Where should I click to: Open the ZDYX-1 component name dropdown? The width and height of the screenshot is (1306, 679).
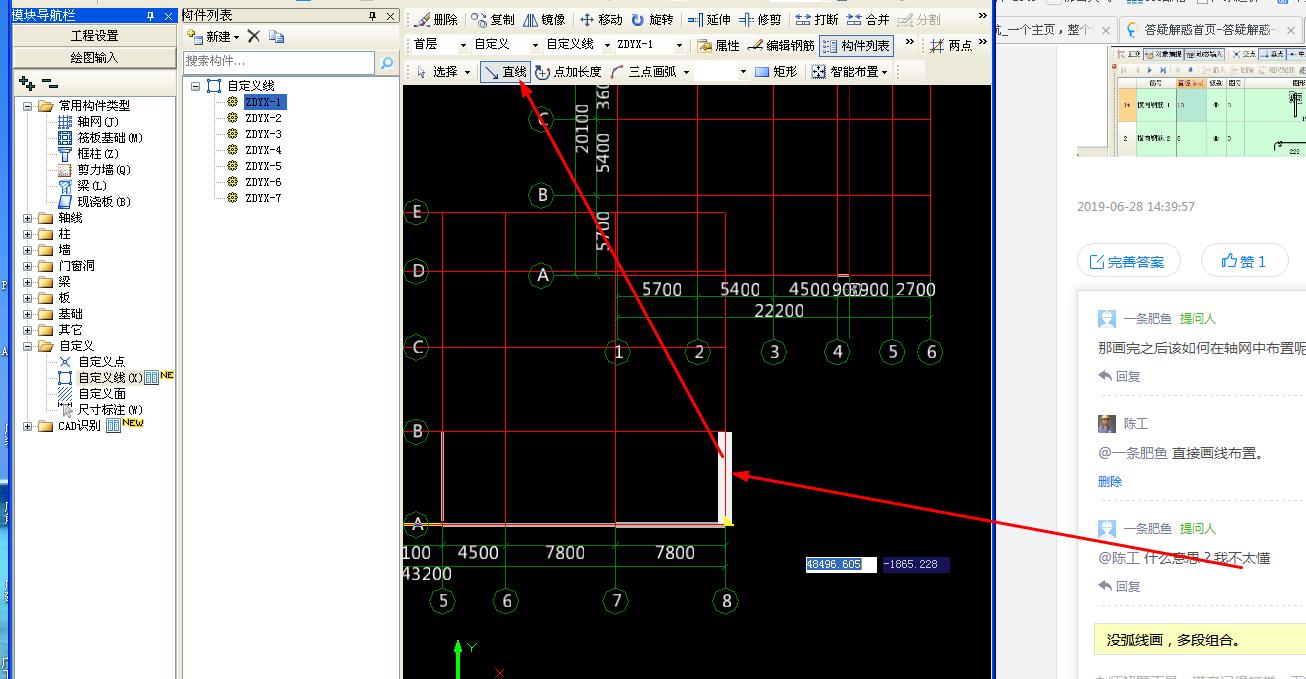[679, 45]
